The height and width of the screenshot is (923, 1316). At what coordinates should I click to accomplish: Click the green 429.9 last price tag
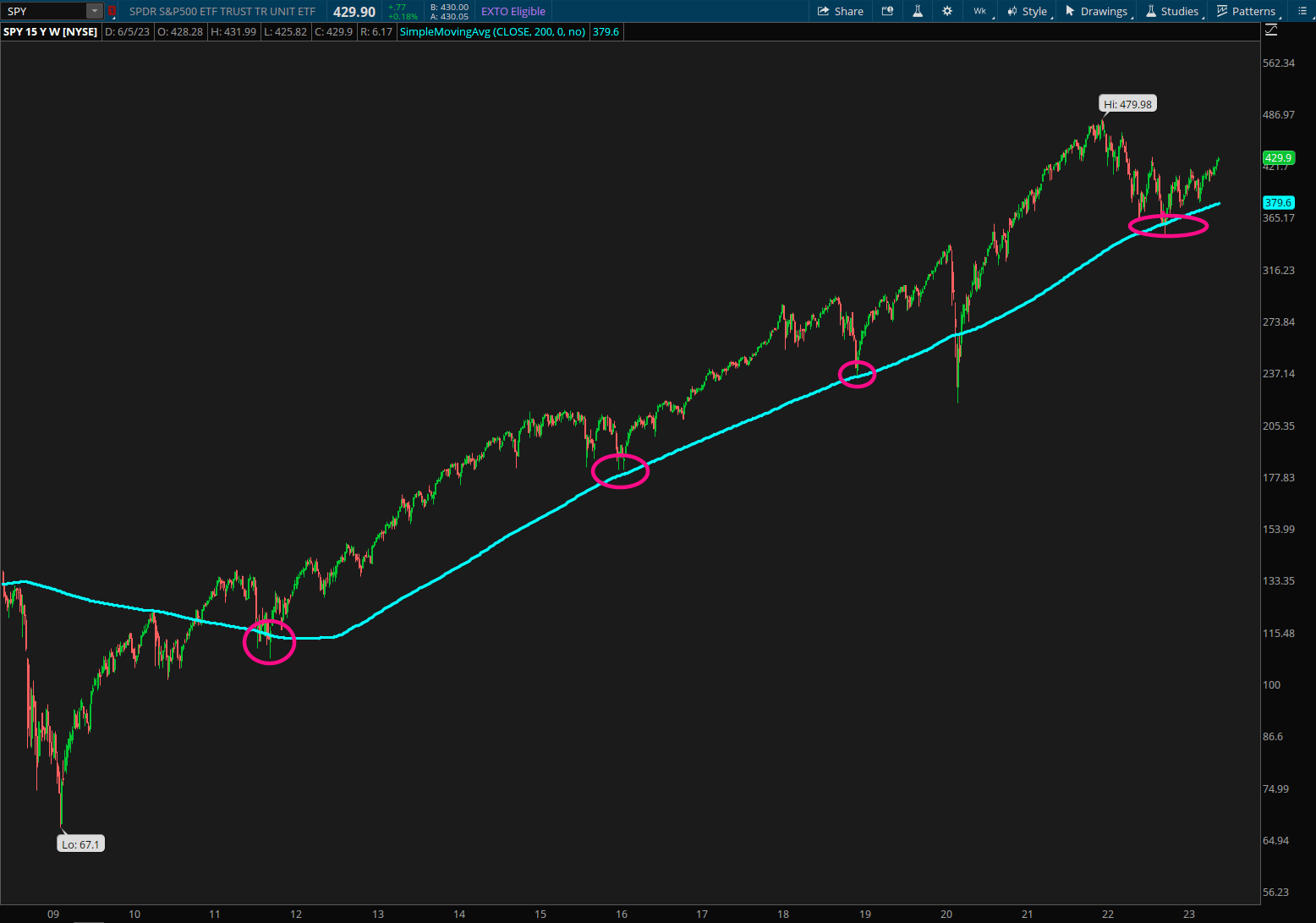coord(1278,157)
